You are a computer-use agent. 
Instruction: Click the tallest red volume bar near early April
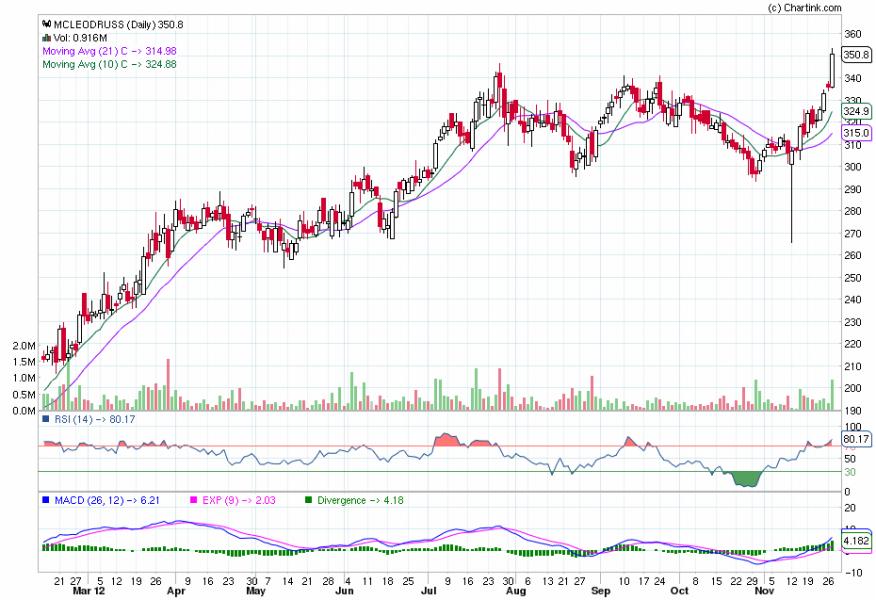[168, 384]
